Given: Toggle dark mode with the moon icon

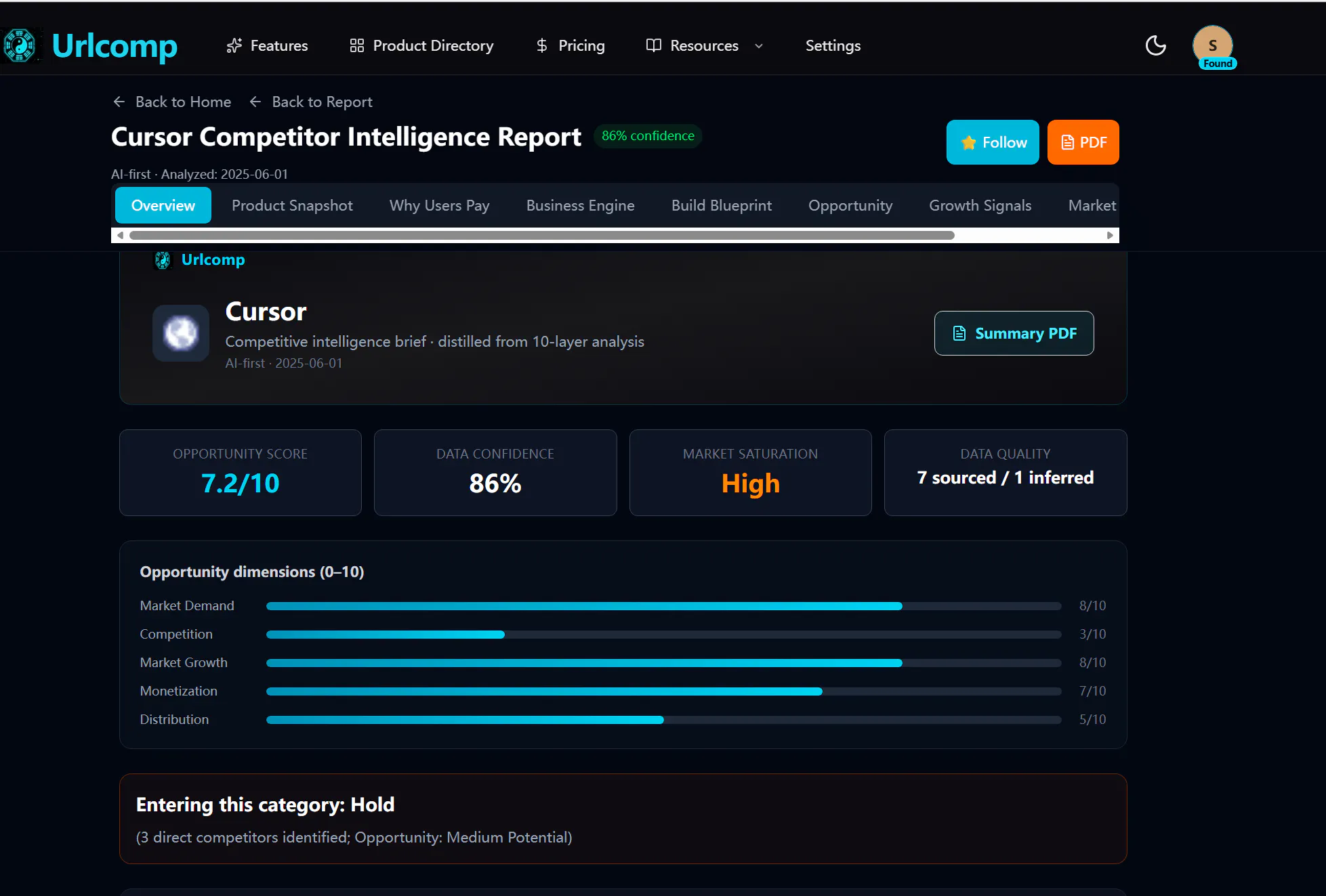Looking at the screenshot, I should point(1156,45).
